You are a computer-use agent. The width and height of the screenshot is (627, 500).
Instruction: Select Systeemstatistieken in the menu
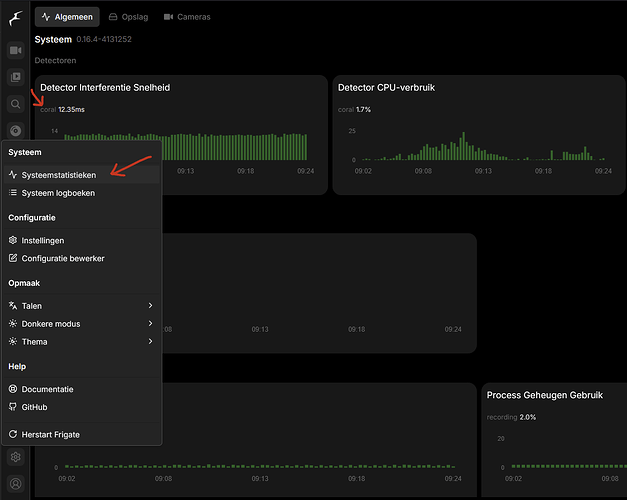coord(58,175)
